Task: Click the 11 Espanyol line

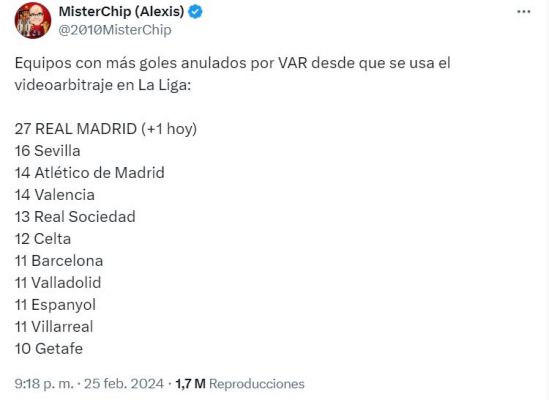Action: [55, 305]
